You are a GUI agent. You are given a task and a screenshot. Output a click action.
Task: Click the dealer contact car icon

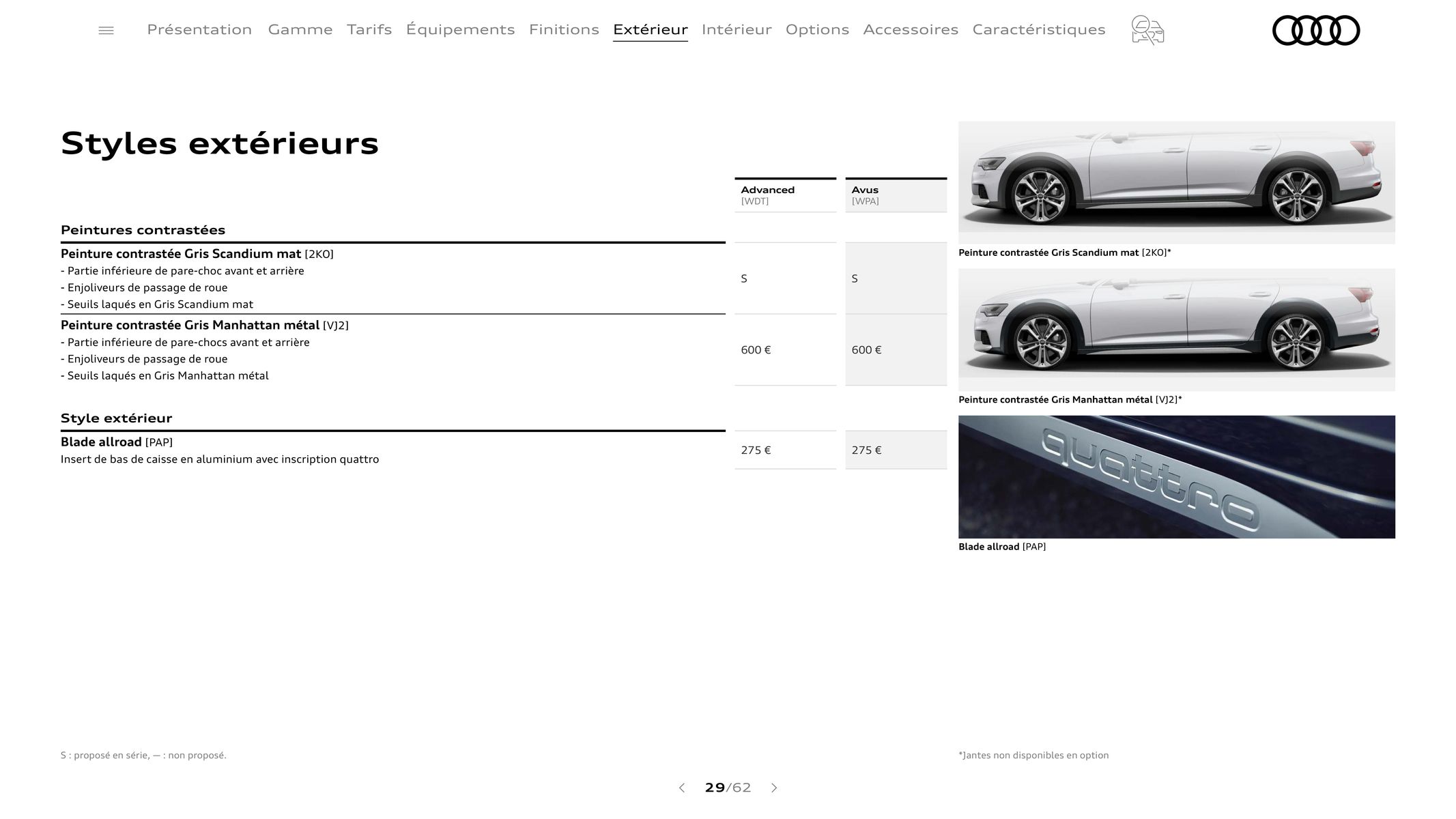click(x=1147, y=31)
